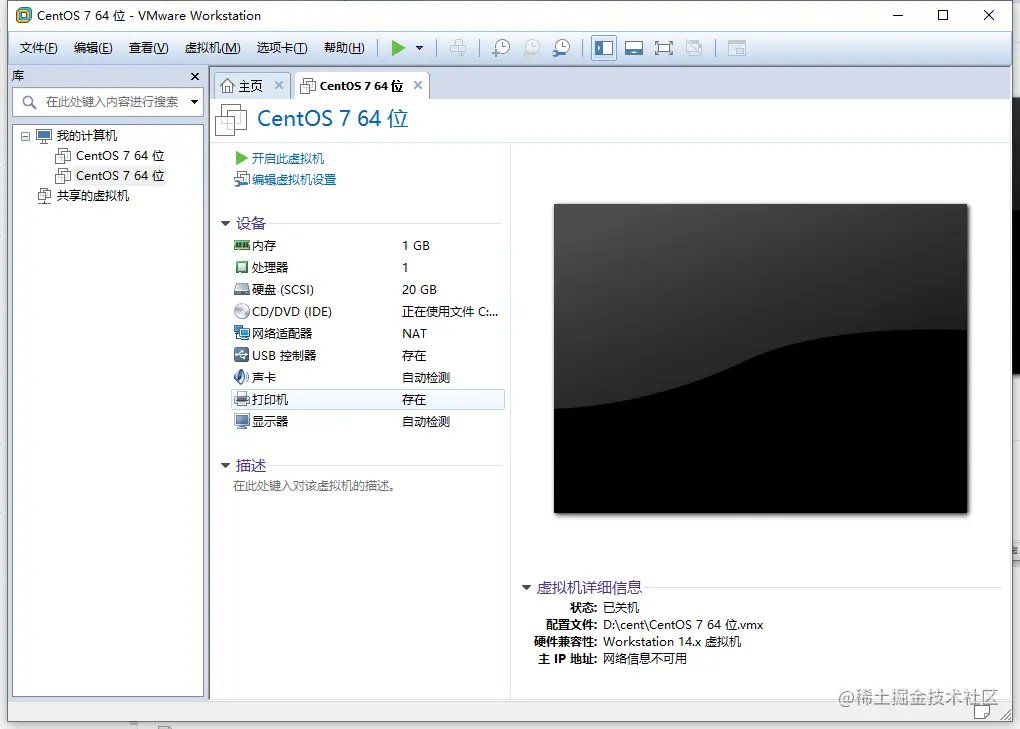Image resolution: width=1020 pixels, height=729 pixels.
Task: Select 共享的虚拟机 in the library
Action: tap(92, 196)
